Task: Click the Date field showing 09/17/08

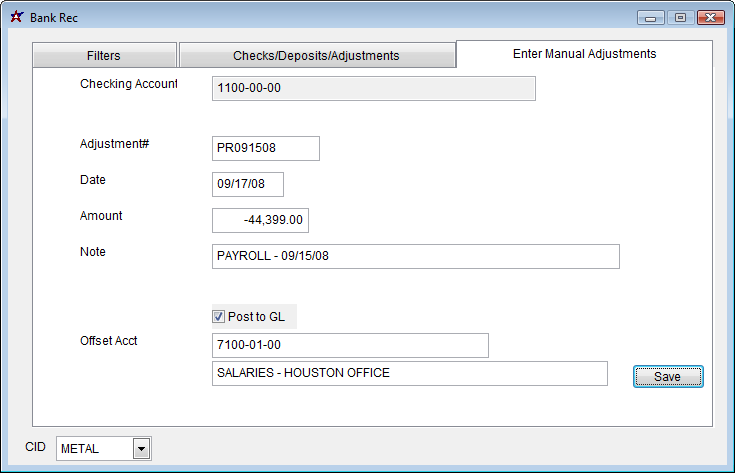Action: tap(248, 184)
